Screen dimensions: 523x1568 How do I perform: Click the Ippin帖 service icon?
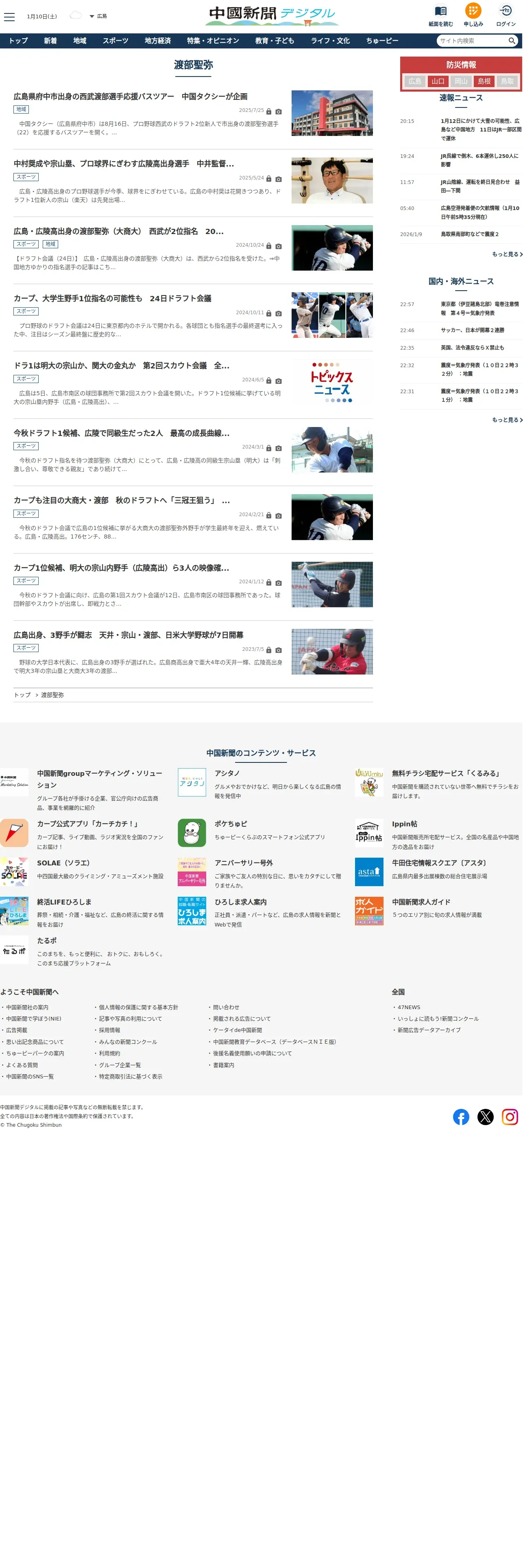click(x=369, y=833)
